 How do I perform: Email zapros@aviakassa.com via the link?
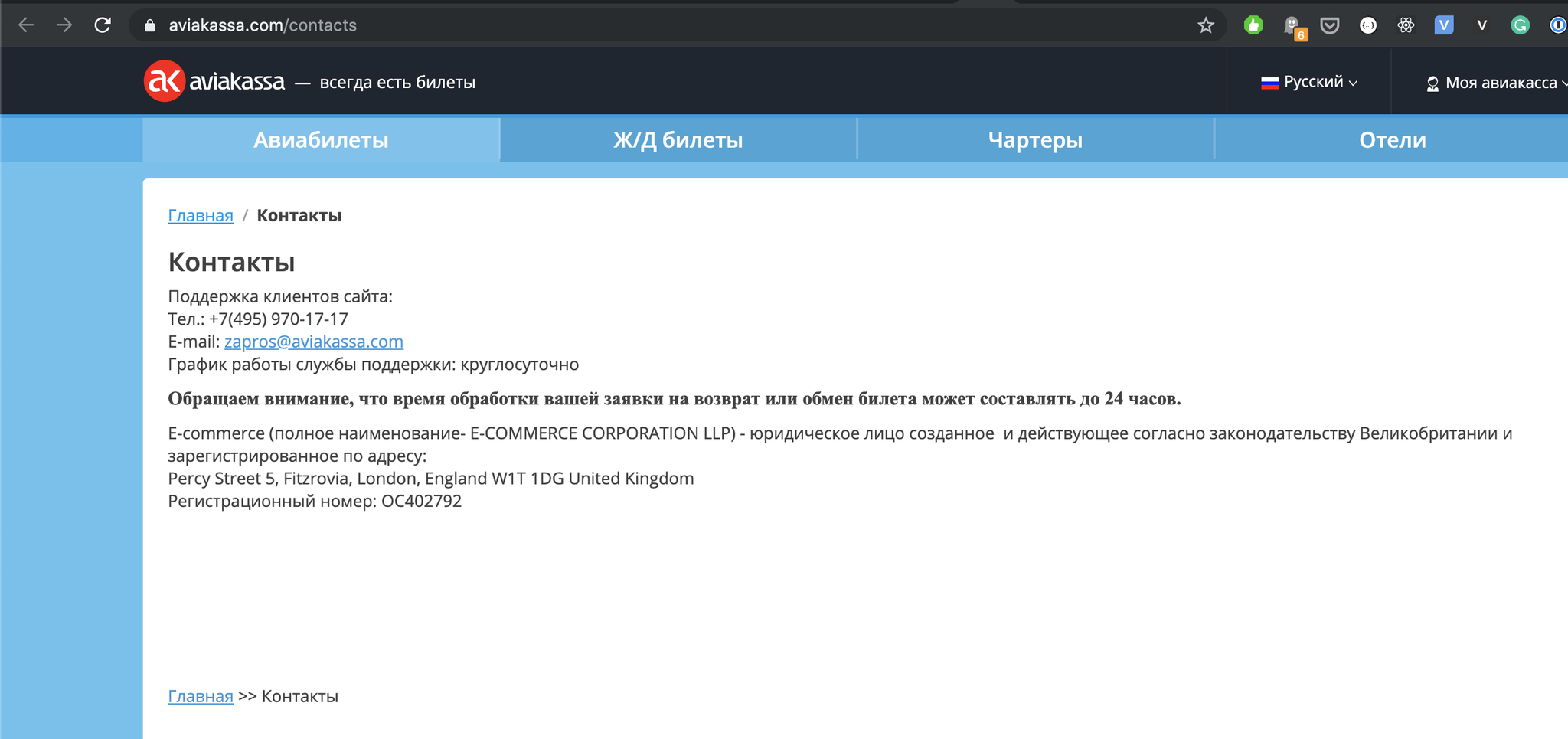[314, 342]
